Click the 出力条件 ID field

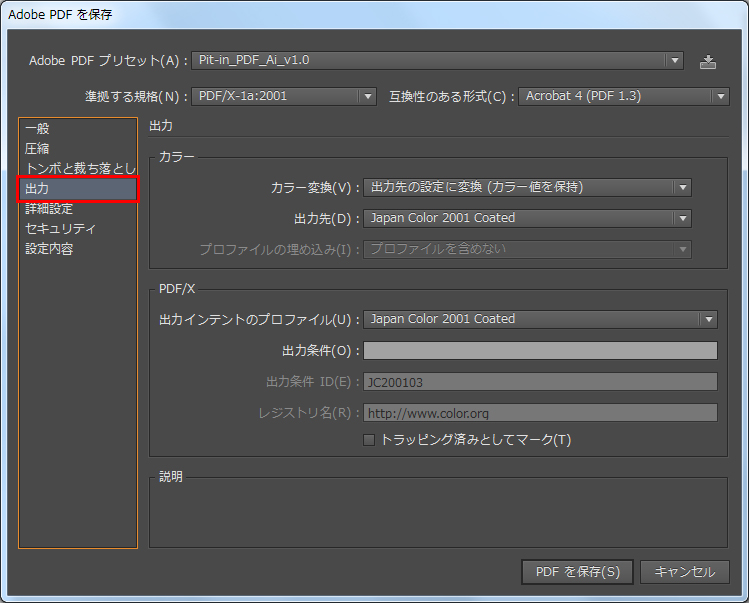[x=540, y=382]
